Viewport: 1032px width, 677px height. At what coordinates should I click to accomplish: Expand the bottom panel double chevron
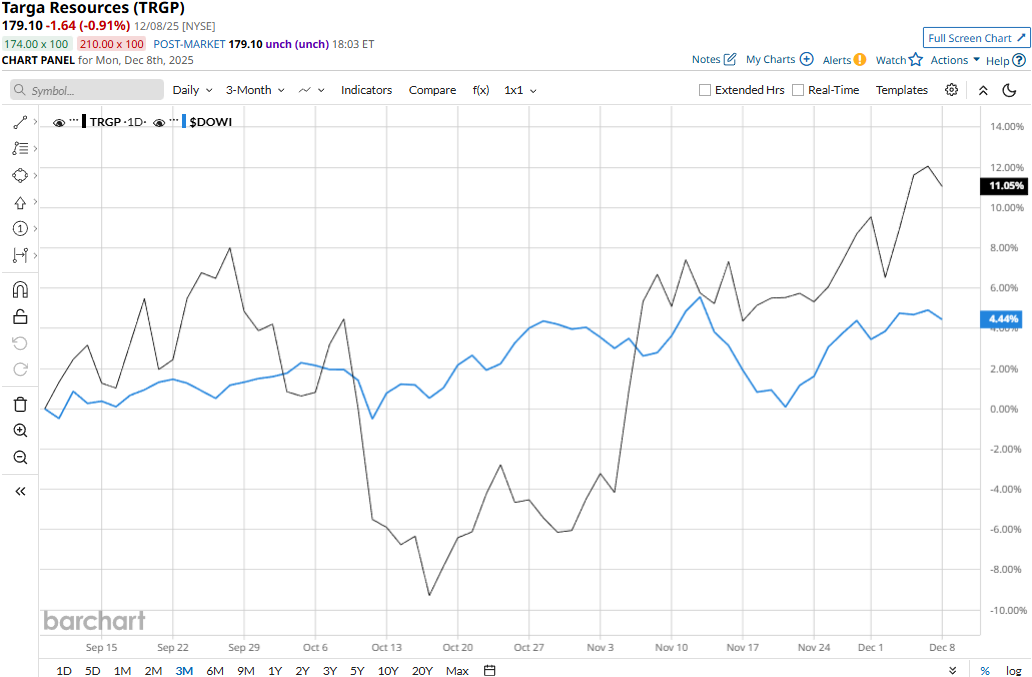(x=952, y=670)
